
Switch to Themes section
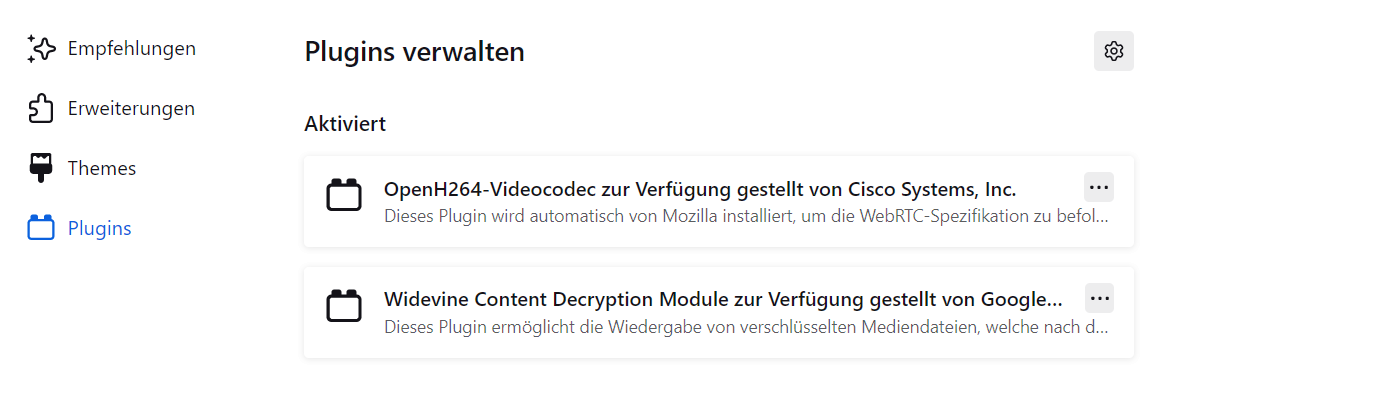point(101,168)
